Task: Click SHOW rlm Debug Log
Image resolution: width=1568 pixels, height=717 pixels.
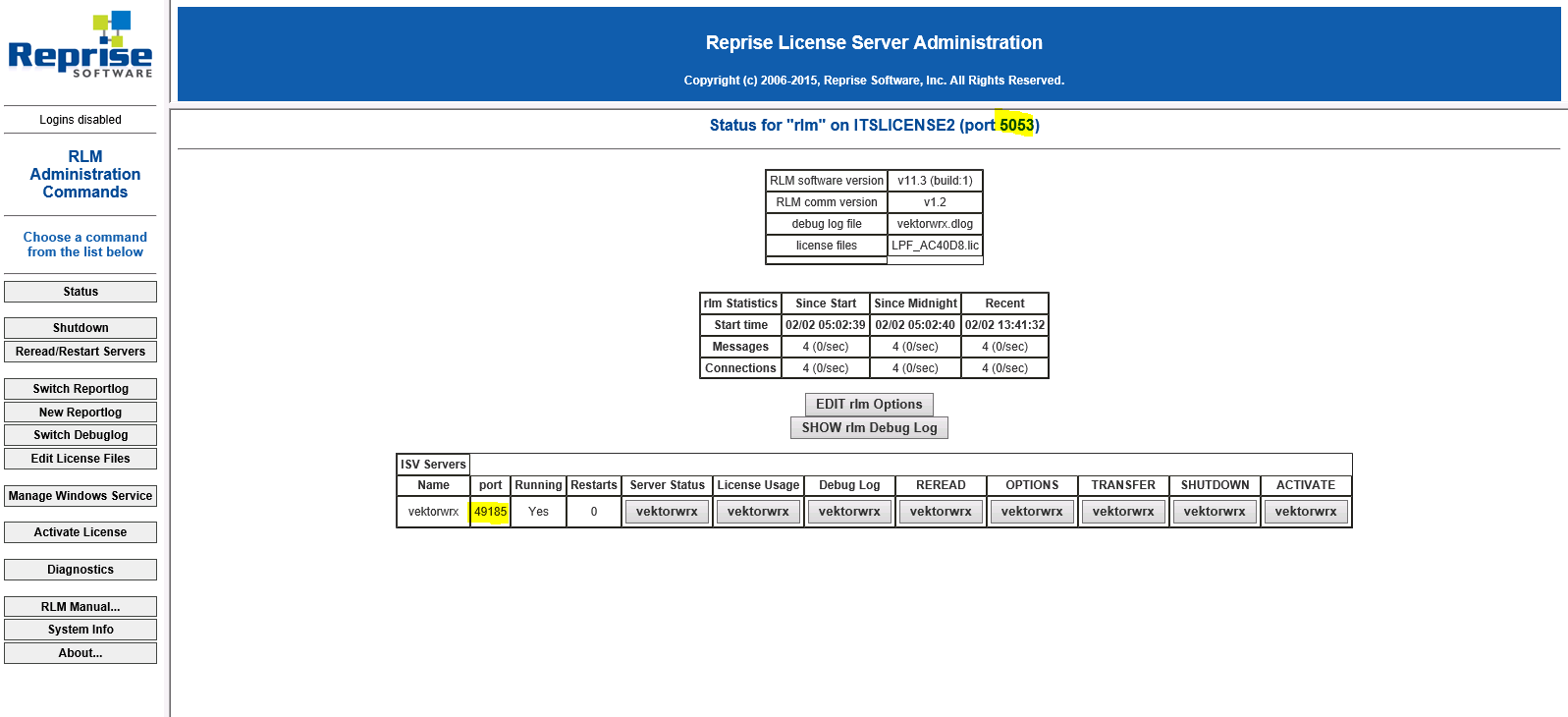Action: (x=869, y=428)
